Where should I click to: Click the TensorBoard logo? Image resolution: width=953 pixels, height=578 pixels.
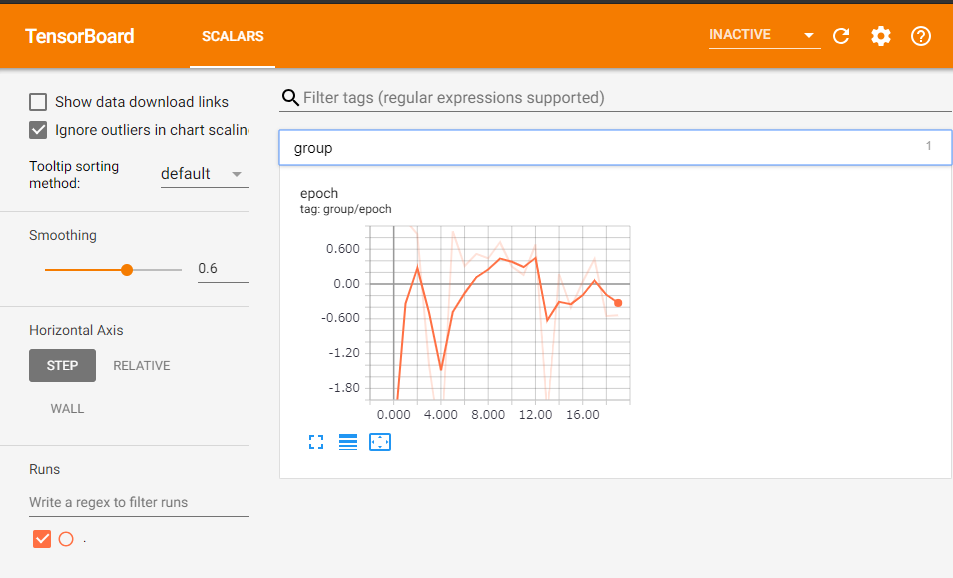80,36
